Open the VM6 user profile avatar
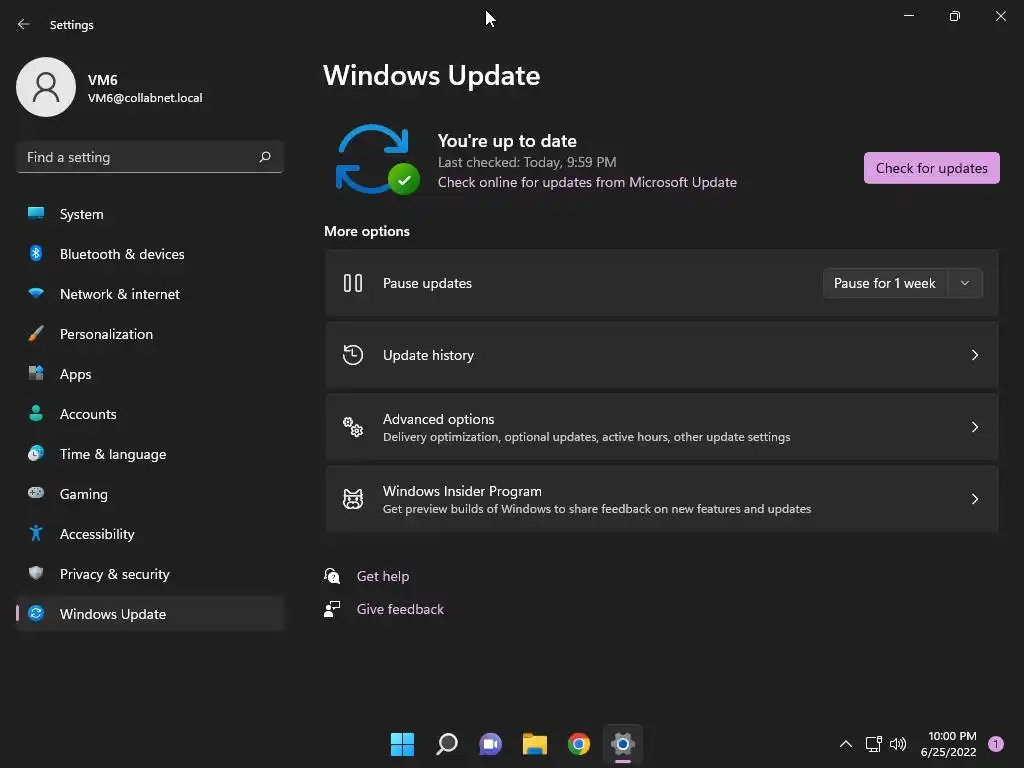This screenshot has width=1024, height=768. (46, 87)
